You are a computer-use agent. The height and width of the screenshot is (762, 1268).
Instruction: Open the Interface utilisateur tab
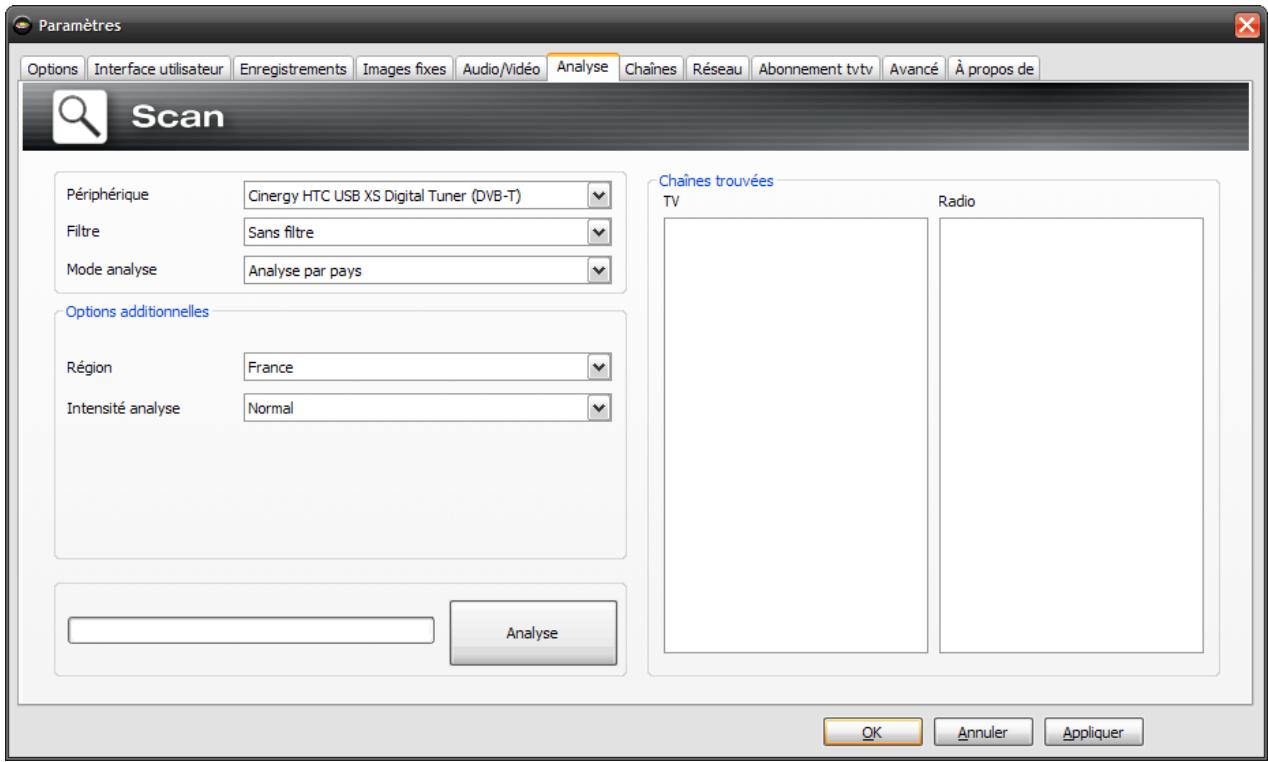(161, 69)
